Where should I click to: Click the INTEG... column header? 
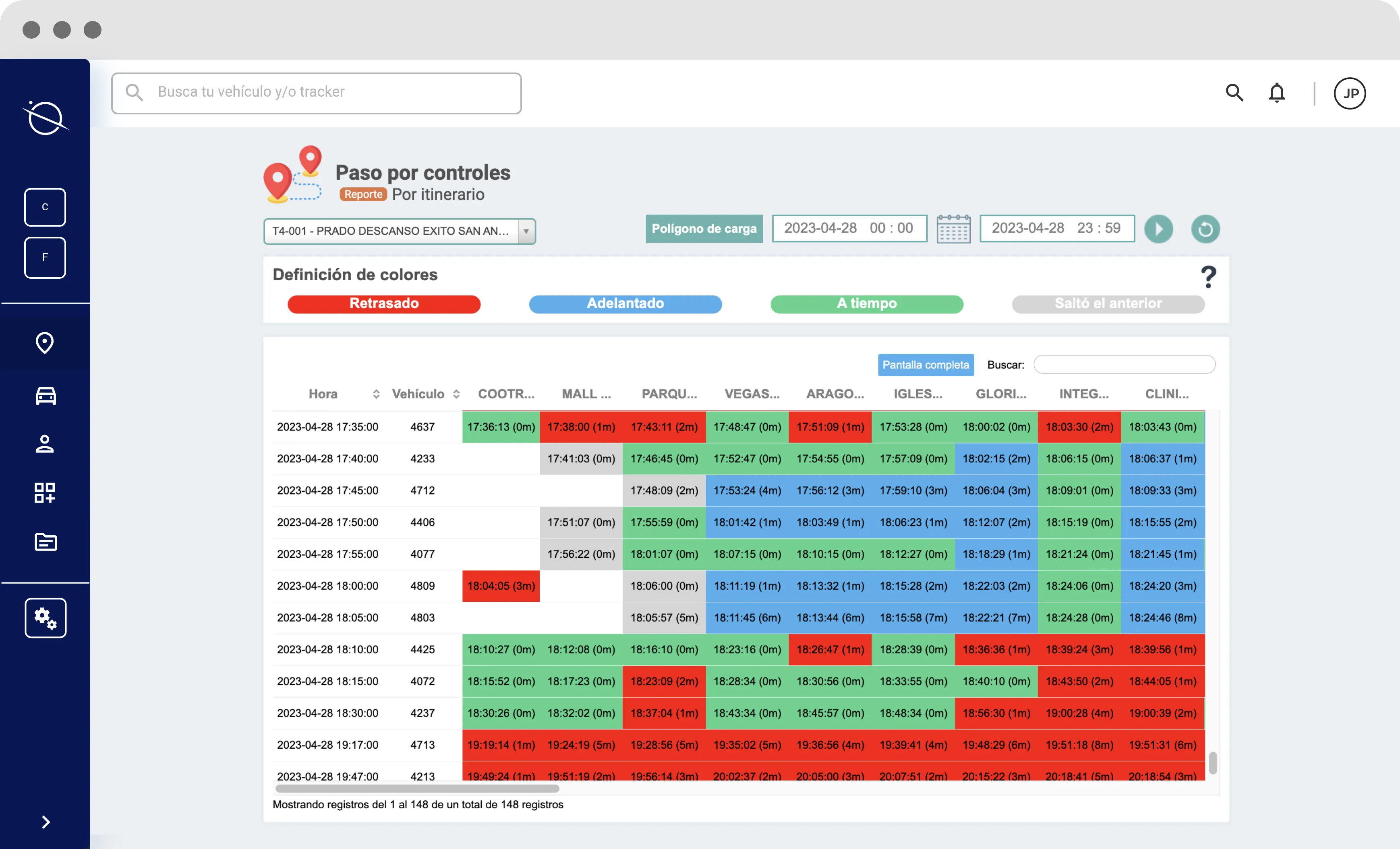coord(1083,394)
